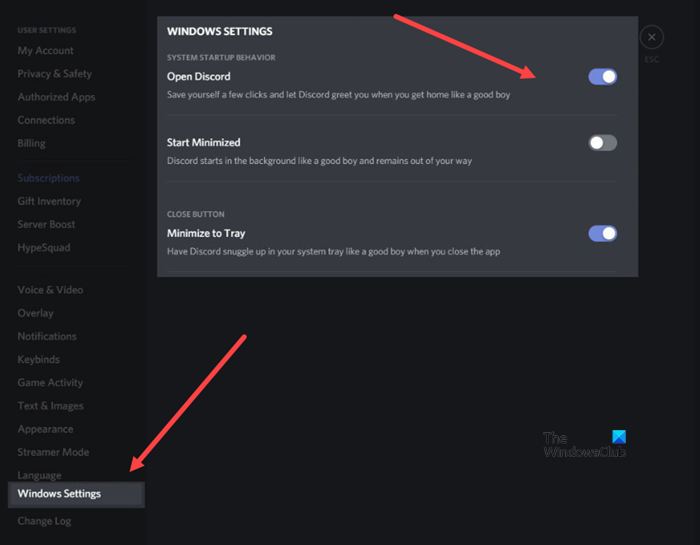Open the Keybinds settings

point(39,359)
